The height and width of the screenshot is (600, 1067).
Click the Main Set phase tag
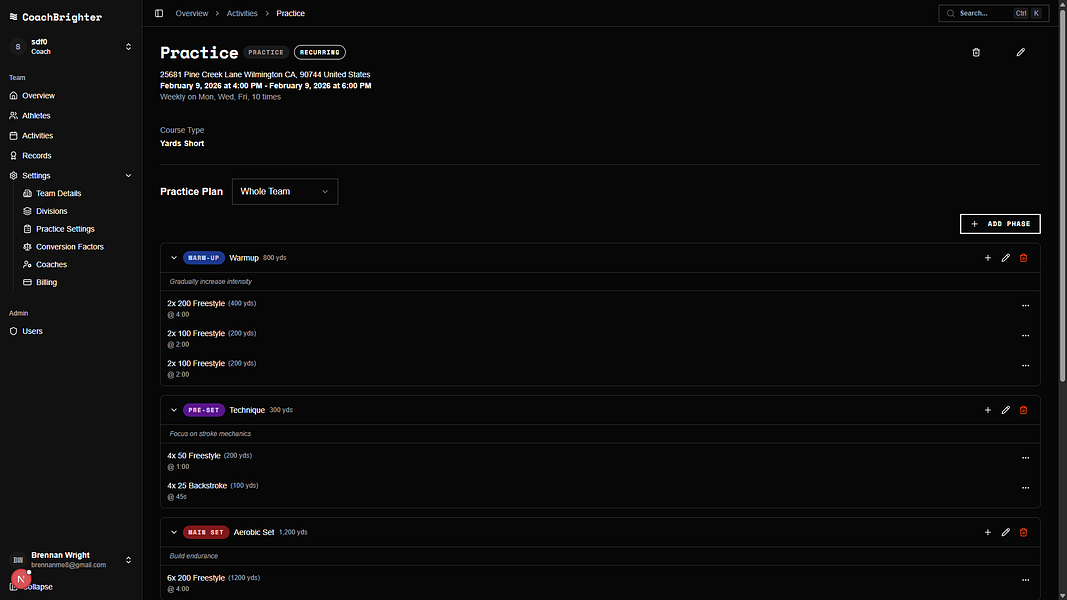[206, 533]
